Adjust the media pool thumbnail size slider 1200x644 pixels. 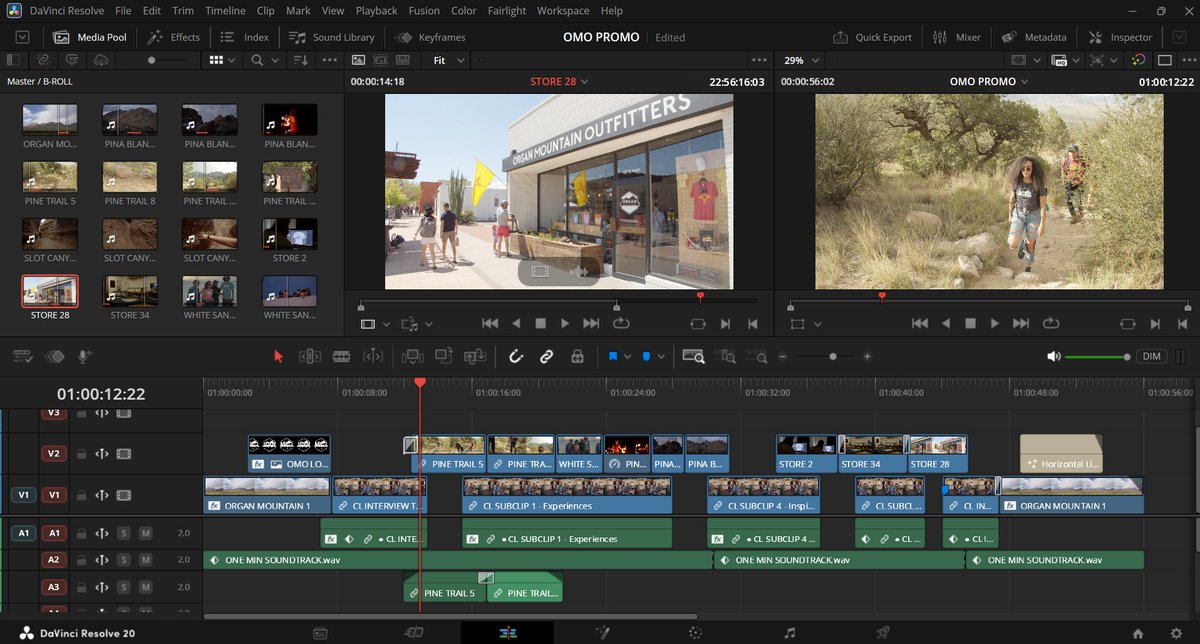(x=167, y=60)
